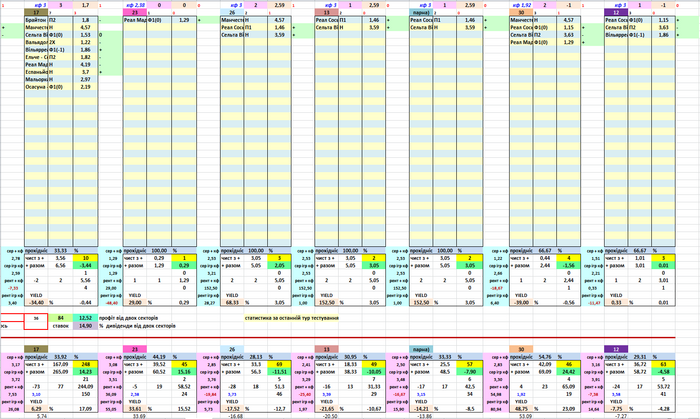Image resolution: width=700 pixels, height=419 pixels.
Task: Select the YIELD value -14,21
Action: (421, 409)
